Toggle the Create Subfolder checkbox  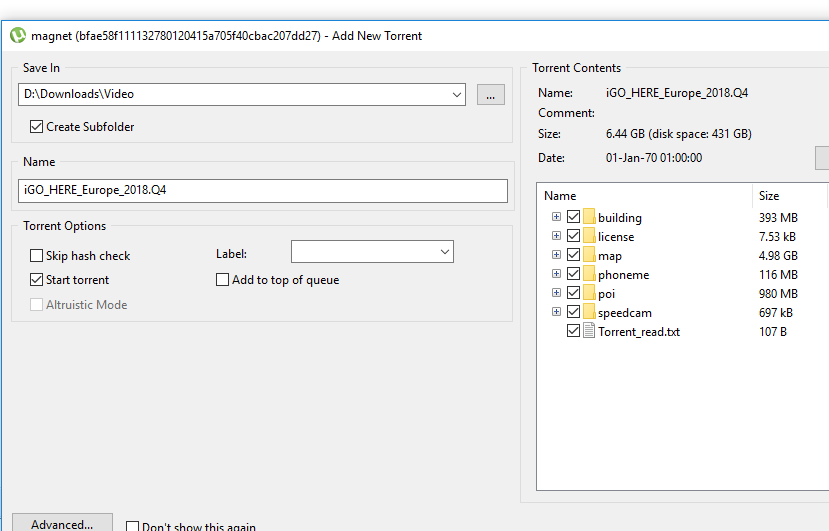tap(36, 126)
